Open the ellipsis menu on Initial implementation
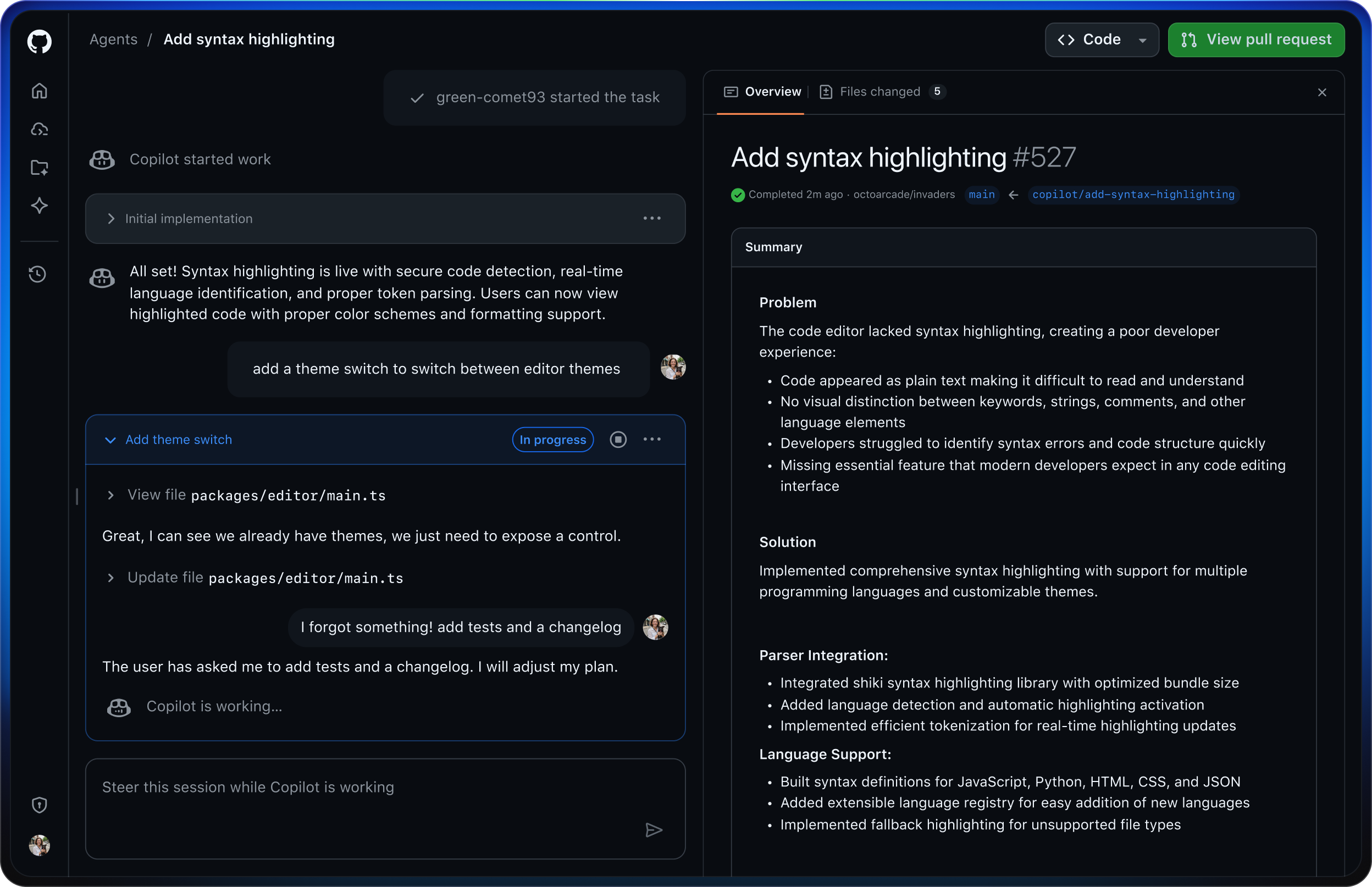The image size is (1372, 887). point(652,218)
